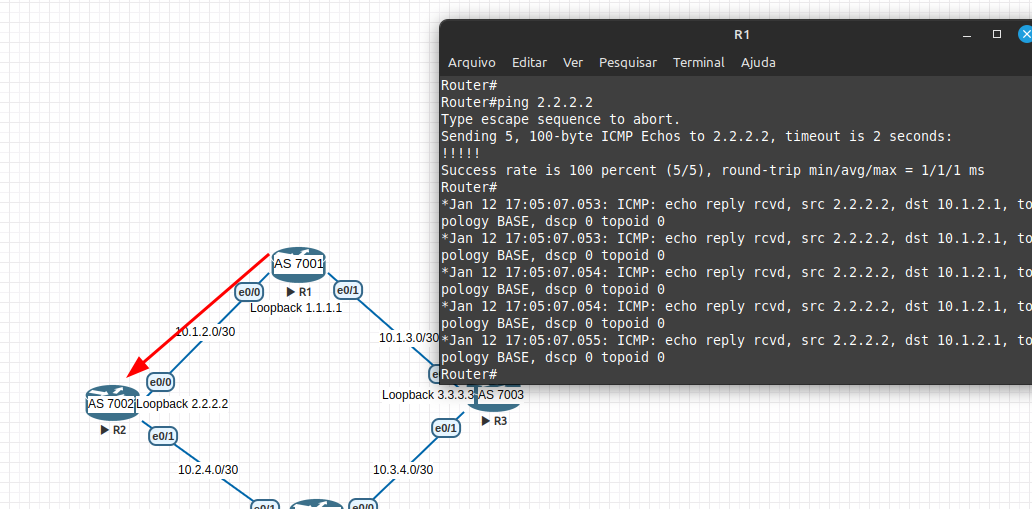
Task: Select the Loopback 1.1.1.1 text label
Action: point(296,308)
